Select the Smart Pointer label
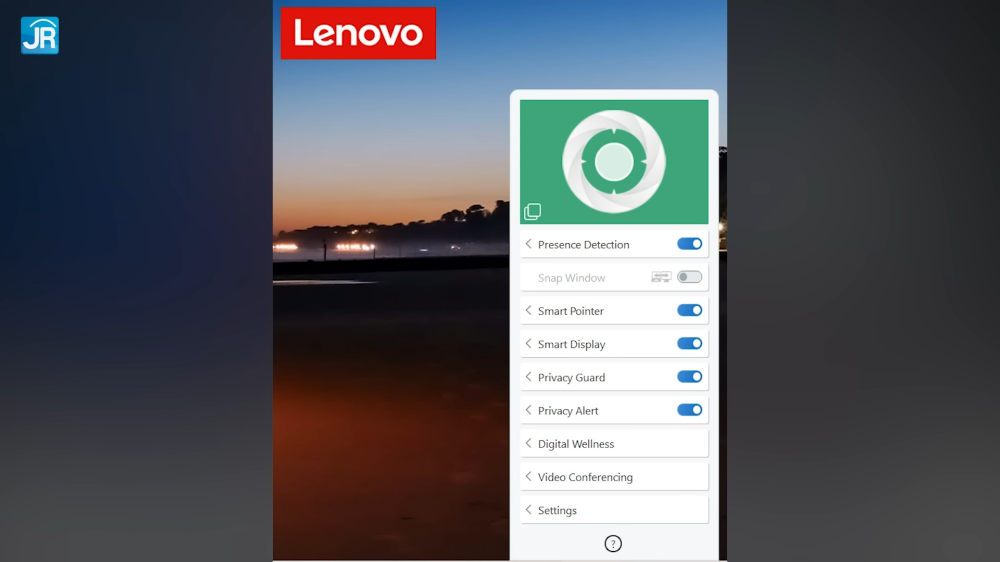The width and height of the screenshot is (1000, 562). [571, 311]
